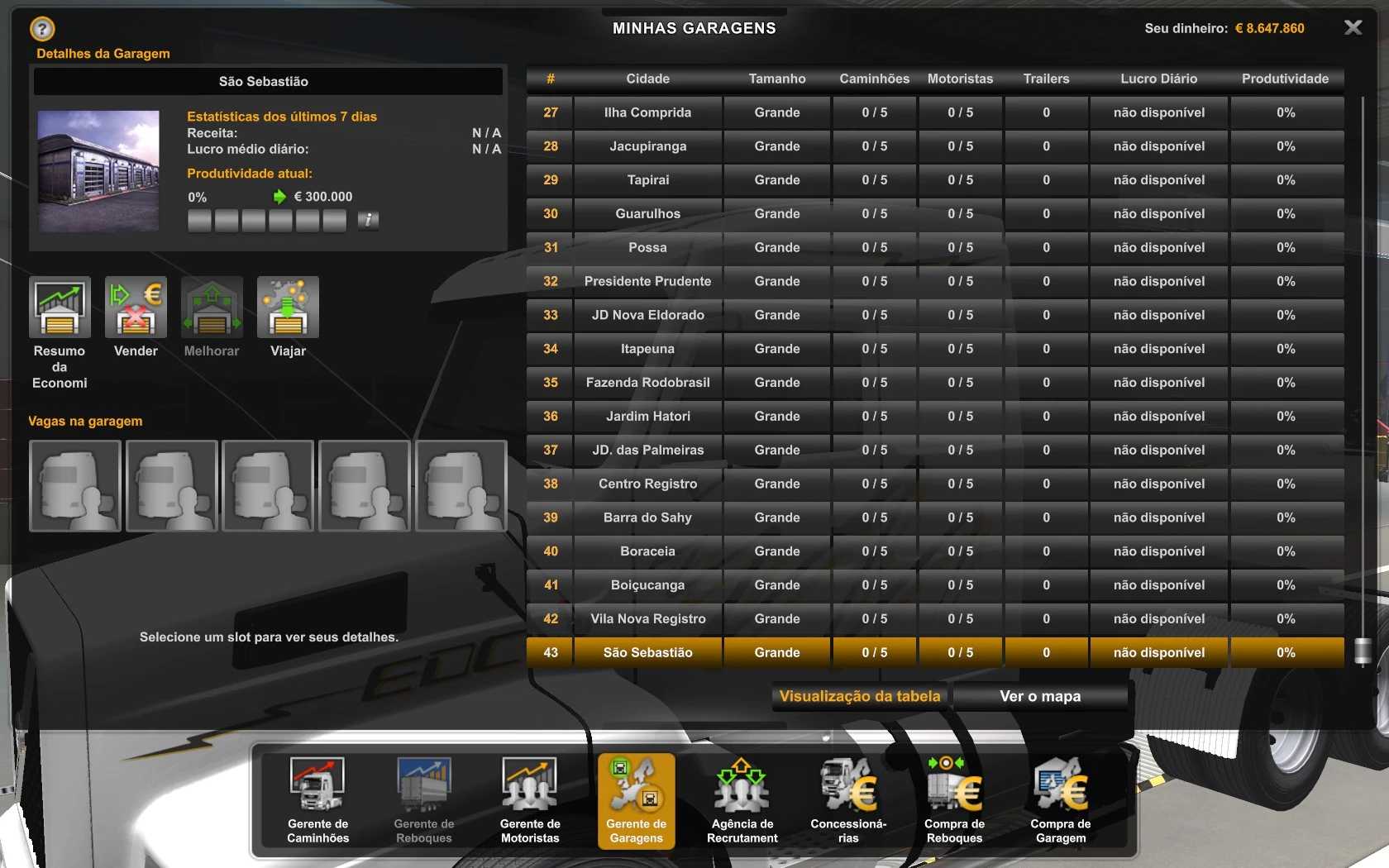Open Compra de Garagem
Screen dimensions: 1389x868
1061,799
